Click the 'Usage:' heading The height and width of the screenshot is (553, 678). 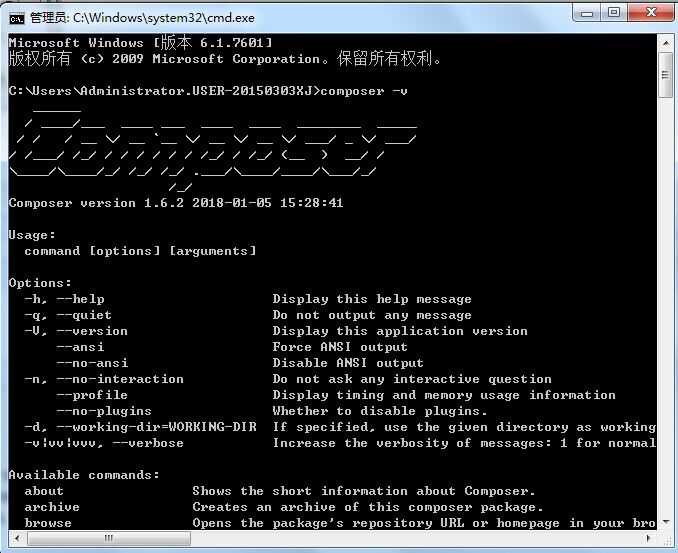[x=32, y=235]
